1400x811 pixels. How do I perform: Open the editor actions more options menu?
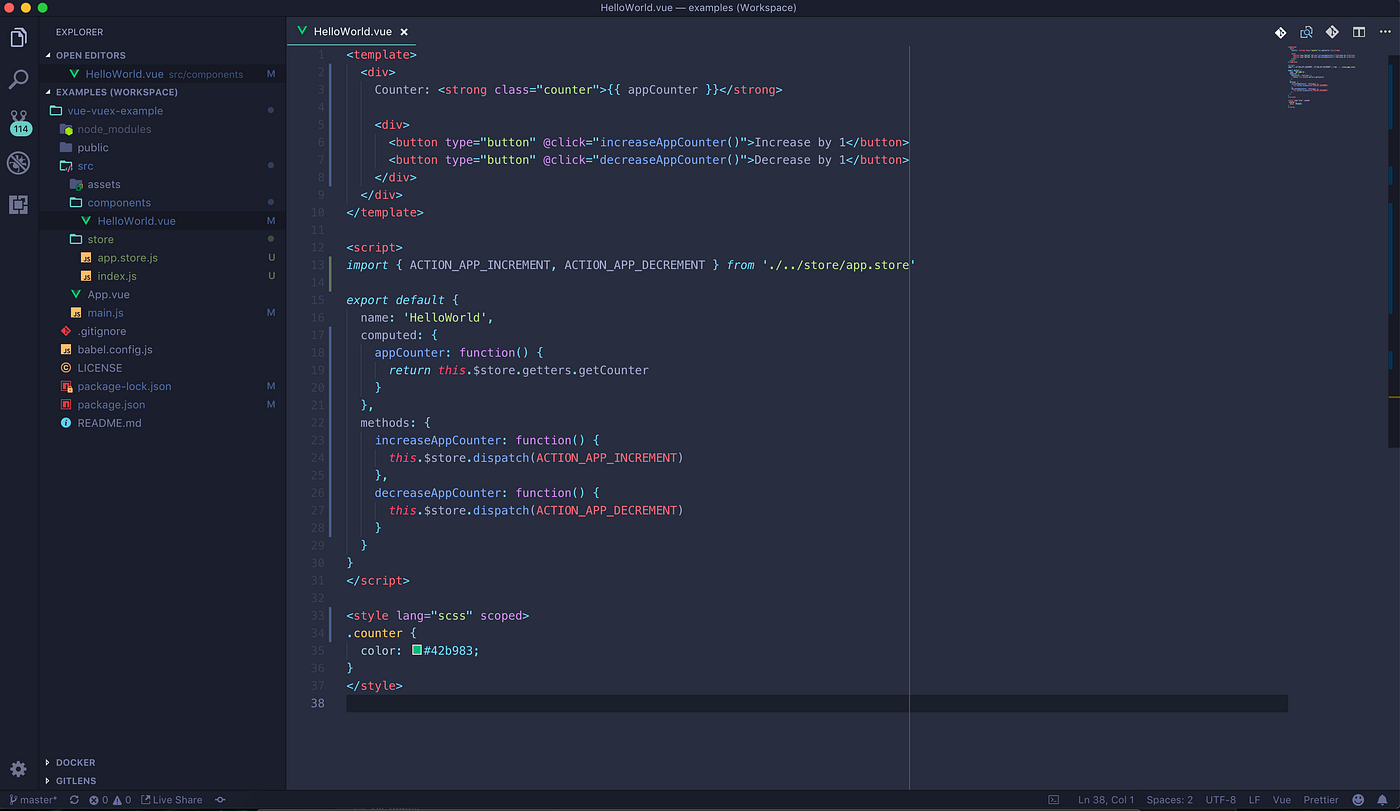tap(1385, 31)
